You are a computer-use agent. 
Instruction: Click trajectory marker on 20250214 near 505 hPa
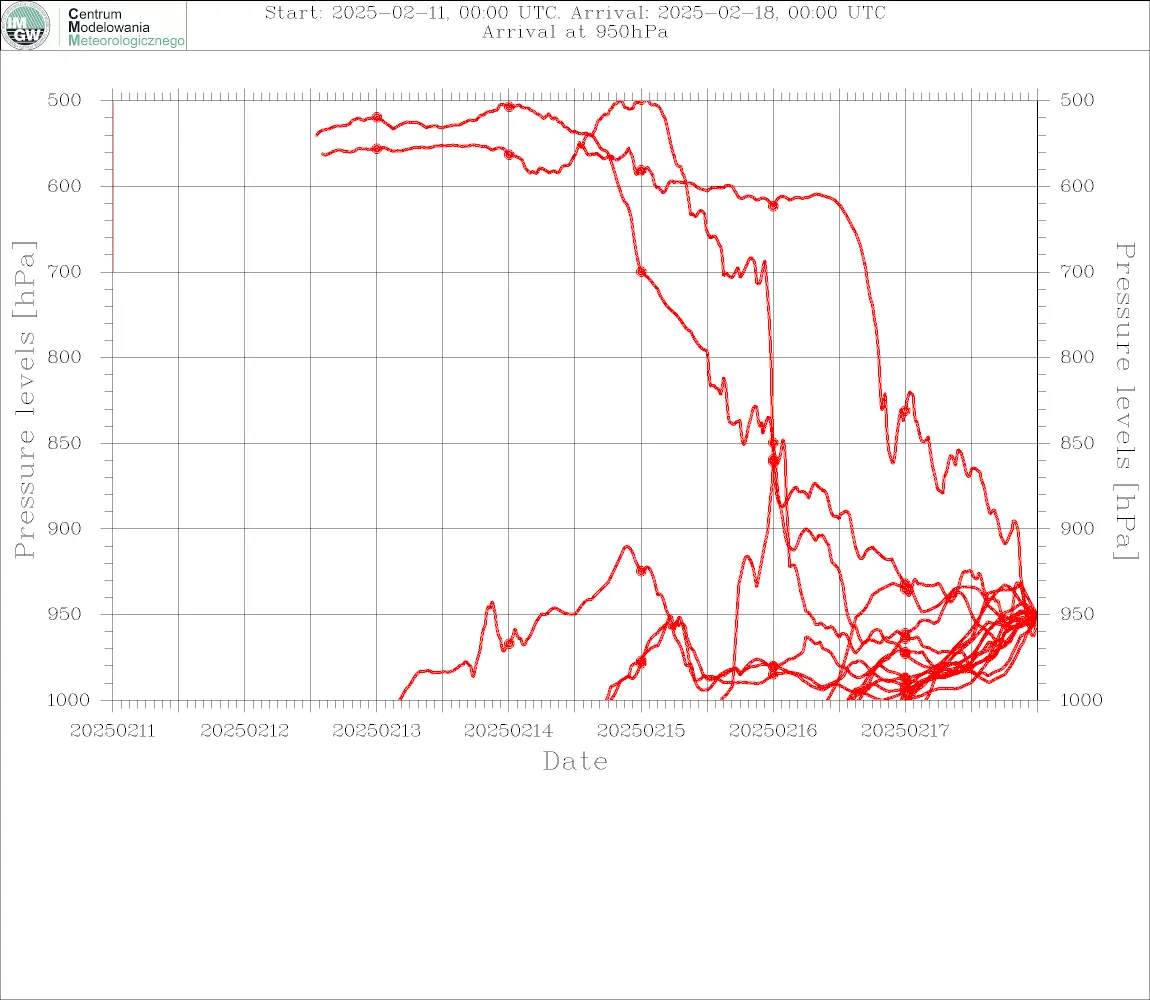pyautogui.click(x=509, y=106)
